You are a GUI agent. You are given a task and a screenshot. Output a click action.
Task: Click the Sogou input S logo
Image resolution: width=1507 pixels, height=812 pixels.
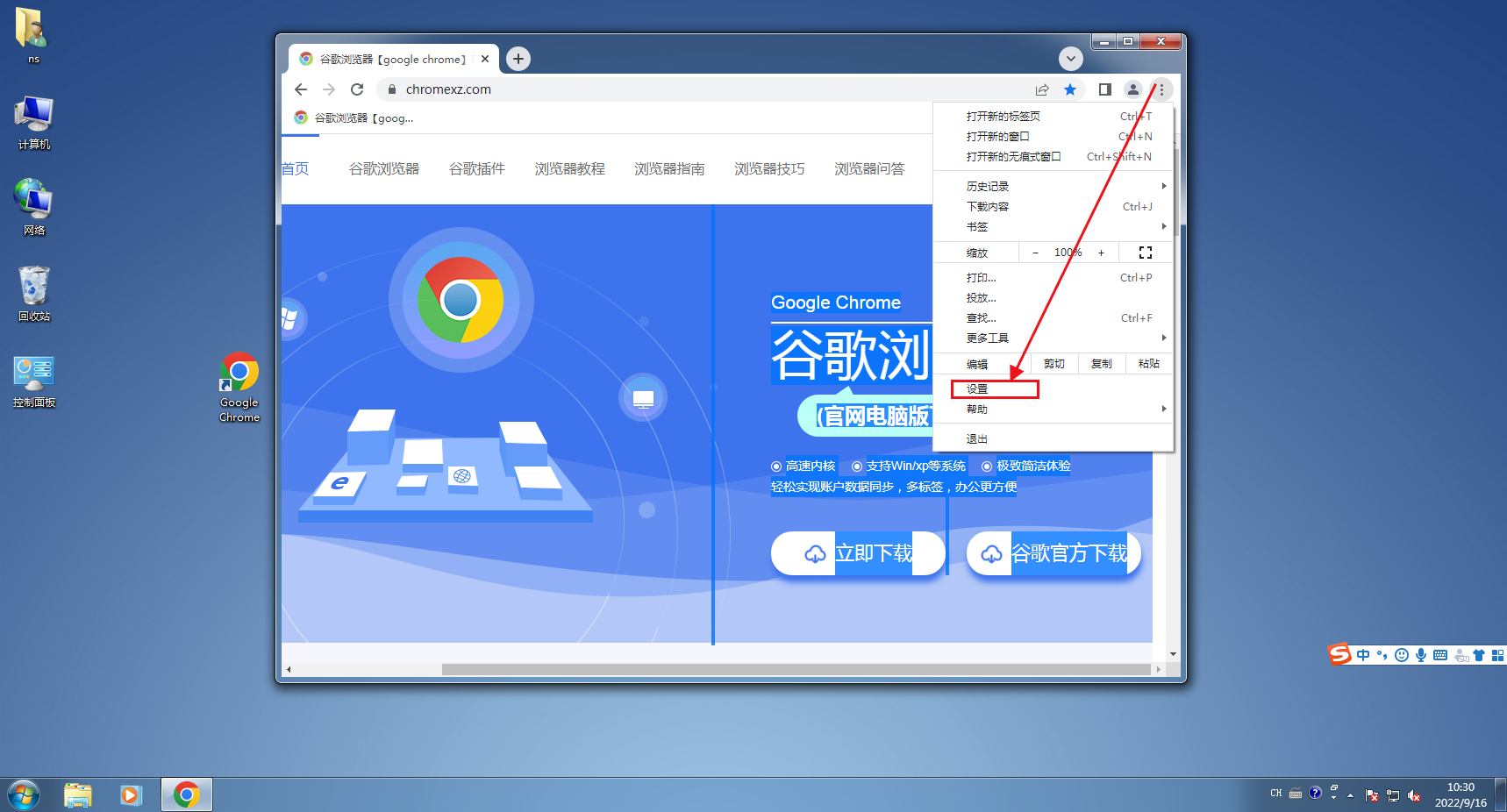pyautogui.click(x=1339, y=654)
